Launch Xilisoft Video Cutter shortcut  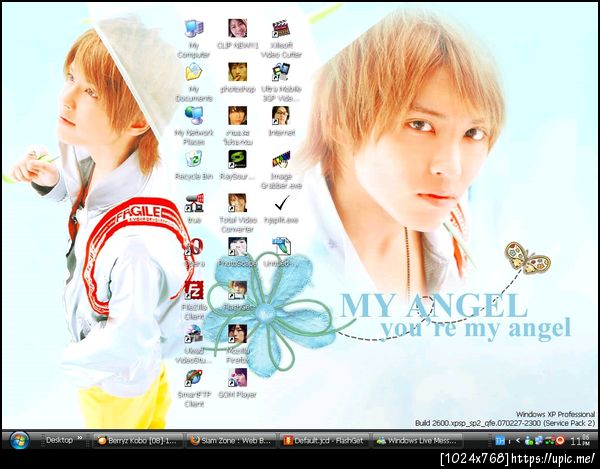tap(281, 29)
